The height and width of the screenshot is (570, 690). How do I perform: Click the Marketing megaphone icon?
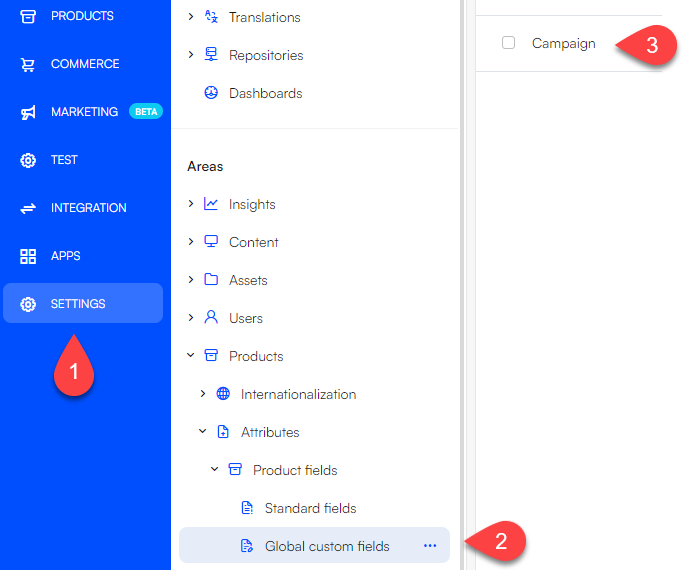[x=28, y=112]
